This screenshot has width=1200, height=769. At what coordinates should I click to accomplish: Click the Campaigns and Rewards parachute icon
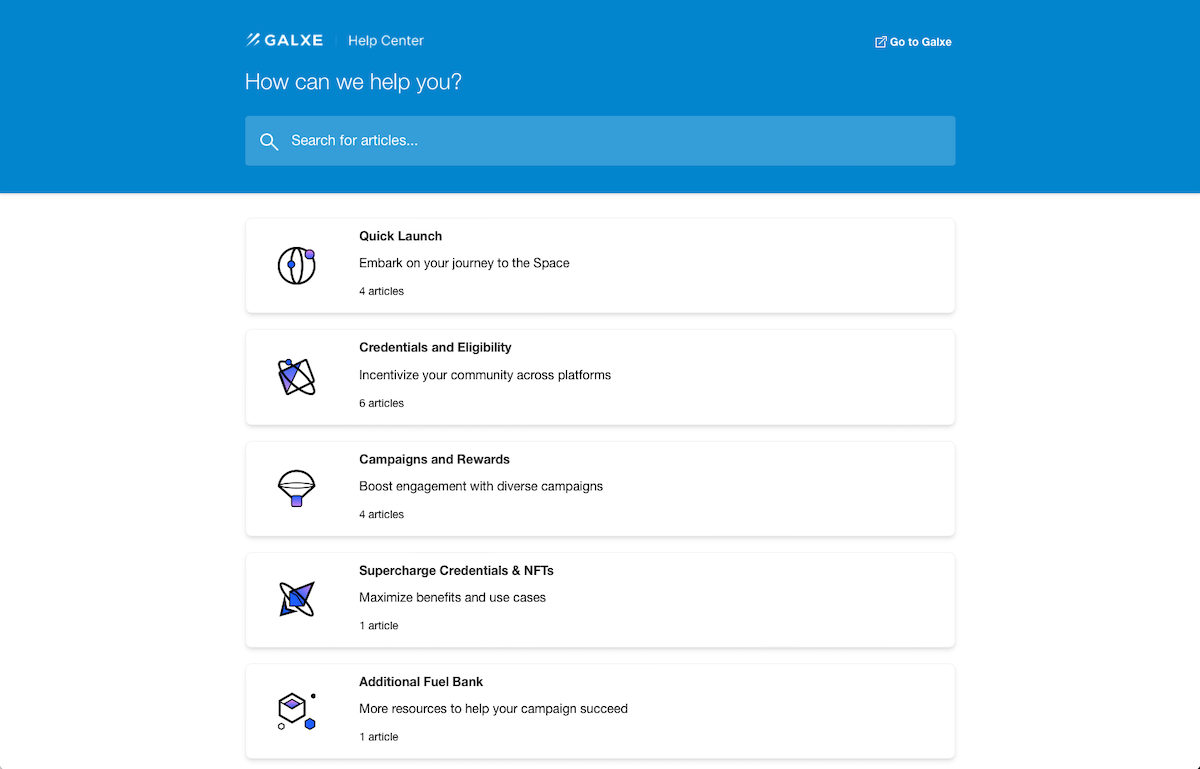(x=296, y=488)
